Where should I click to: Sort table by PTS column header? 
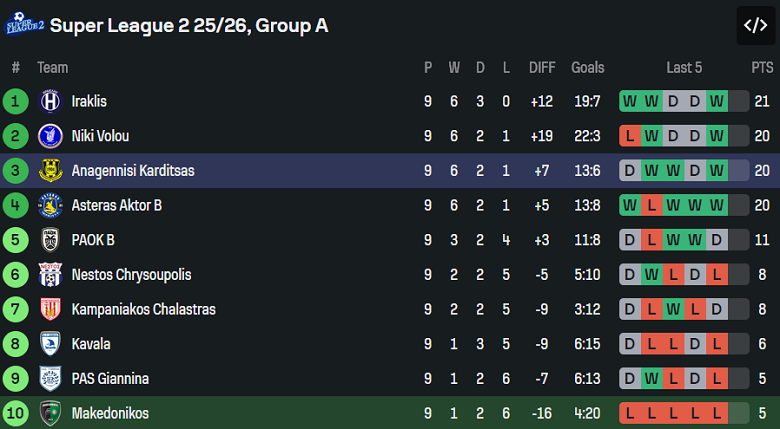(762, 68)
